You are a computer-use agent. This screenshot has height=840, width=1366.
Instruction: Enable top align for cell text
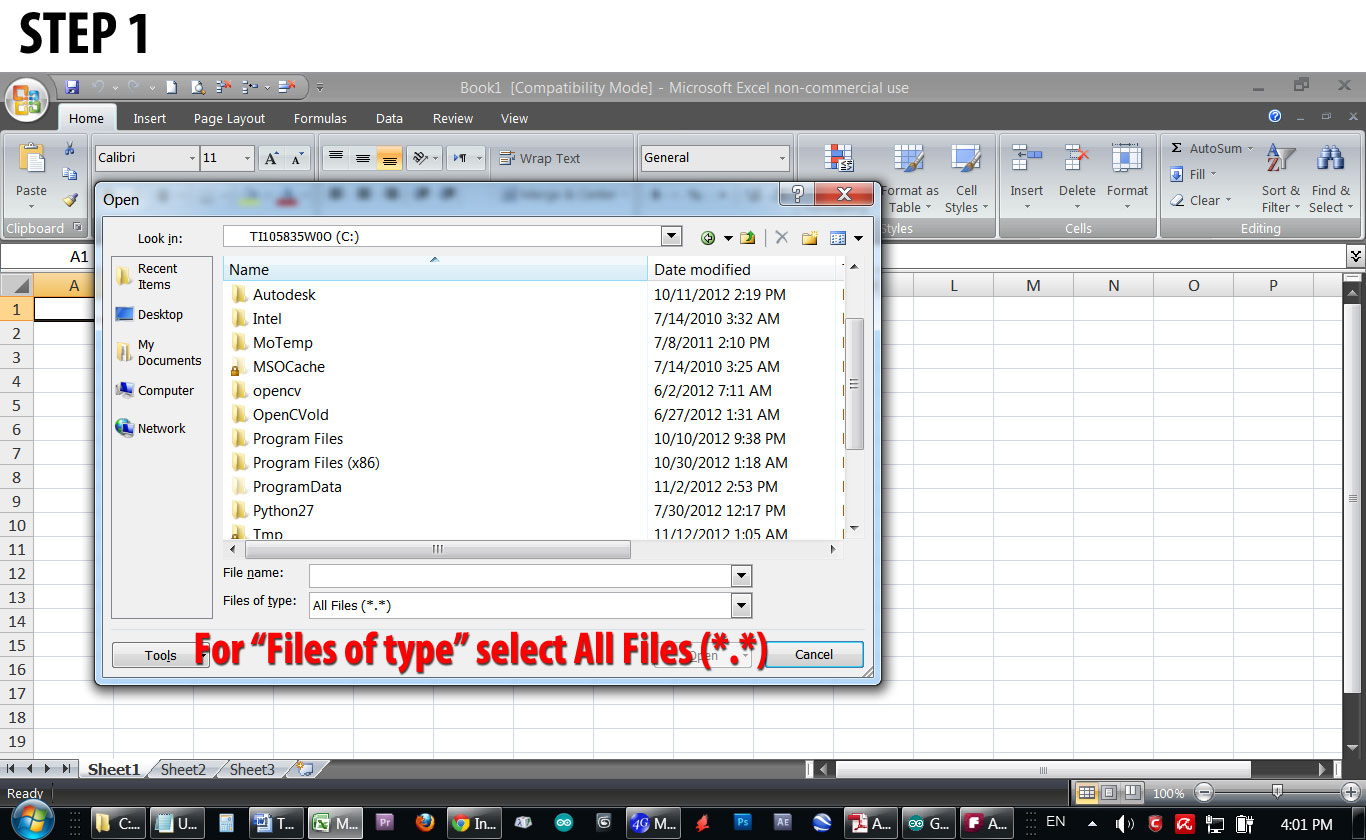pyautogui.click(x=334, y=157)
